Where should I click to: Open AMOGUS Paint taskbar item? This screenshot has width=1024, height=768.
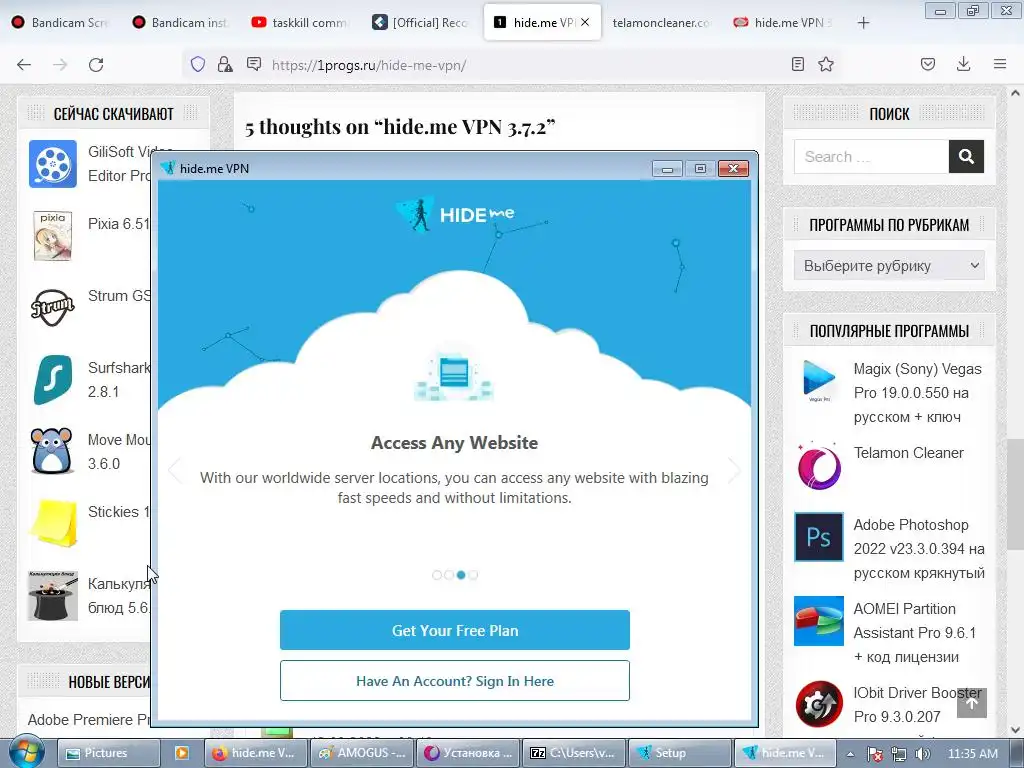(361, 753)
